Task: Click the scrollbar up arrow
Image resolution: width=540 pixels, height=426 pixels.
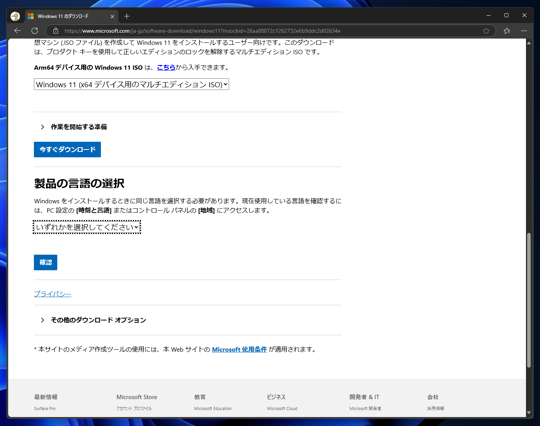Action: [529, 42]
